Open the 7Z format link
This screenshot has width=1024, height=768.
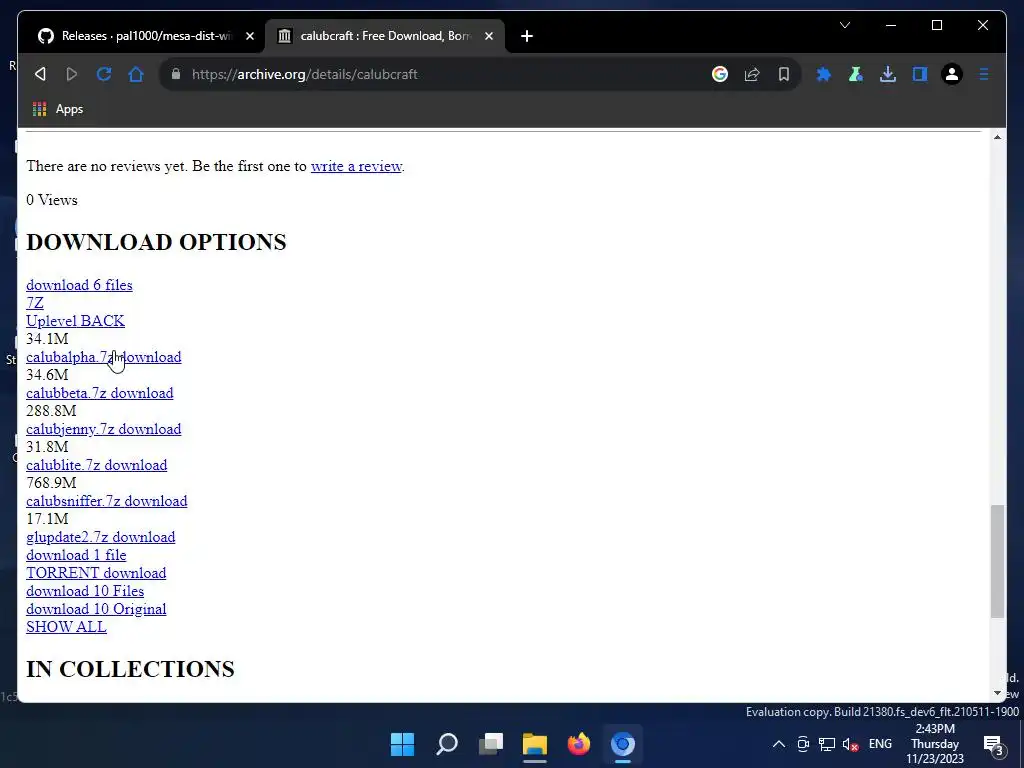click(35, 303)
